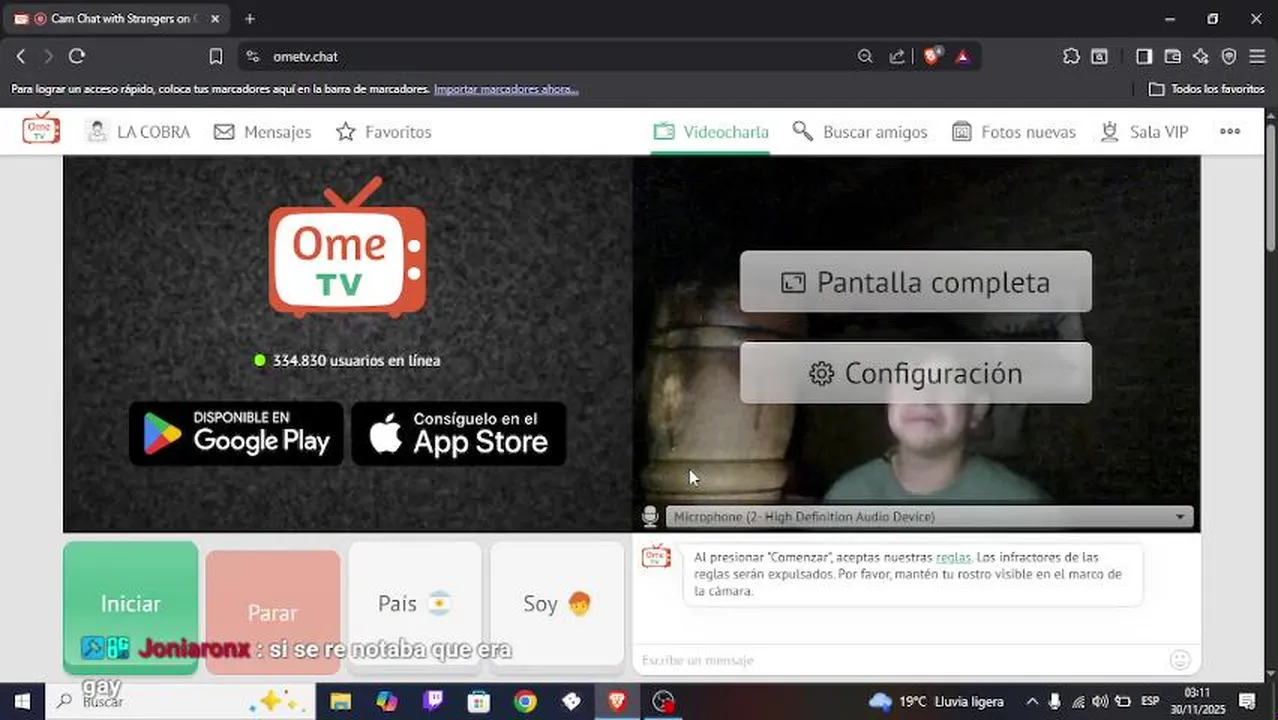
Task: Click the site settings icon in the address bar
Action: pyautogui.click(x=252, y=57)
